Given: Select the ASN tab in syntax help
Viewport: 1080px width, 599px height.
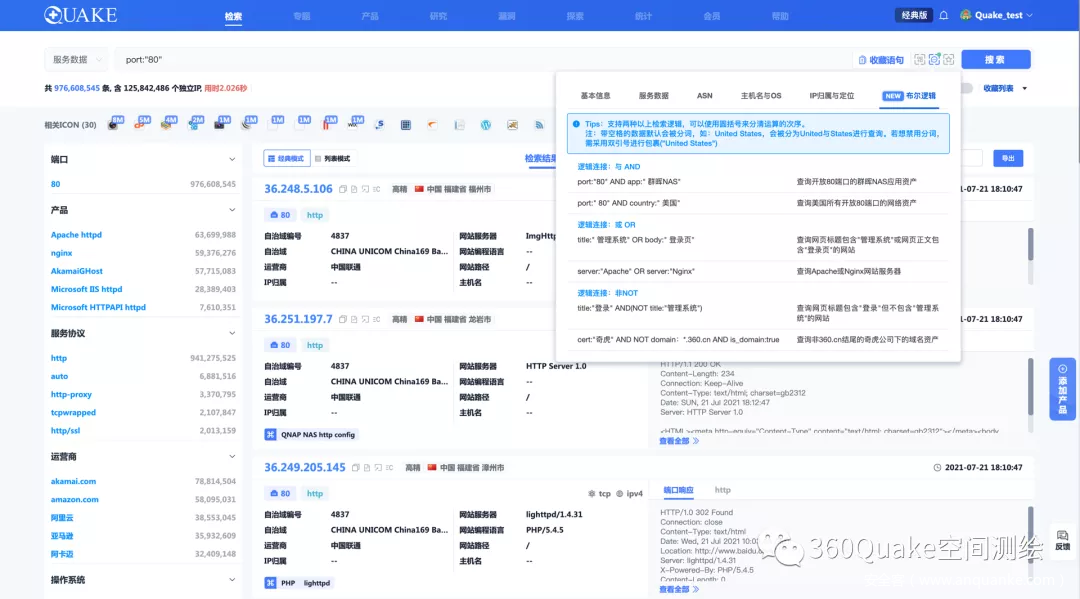Looking at the screenshot, I should click(x=704, y=96).
